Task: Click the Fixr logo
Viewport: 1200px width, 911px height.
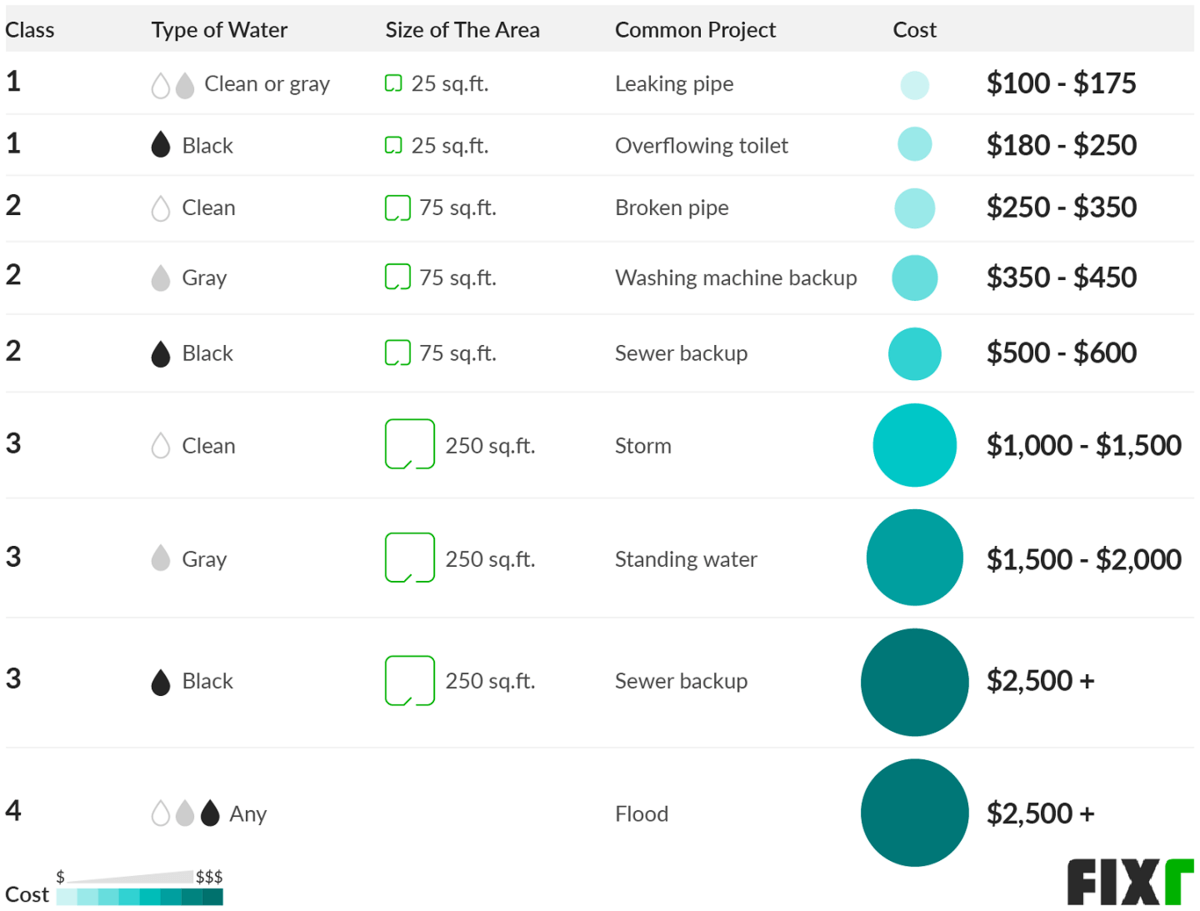Action: 1130,881
